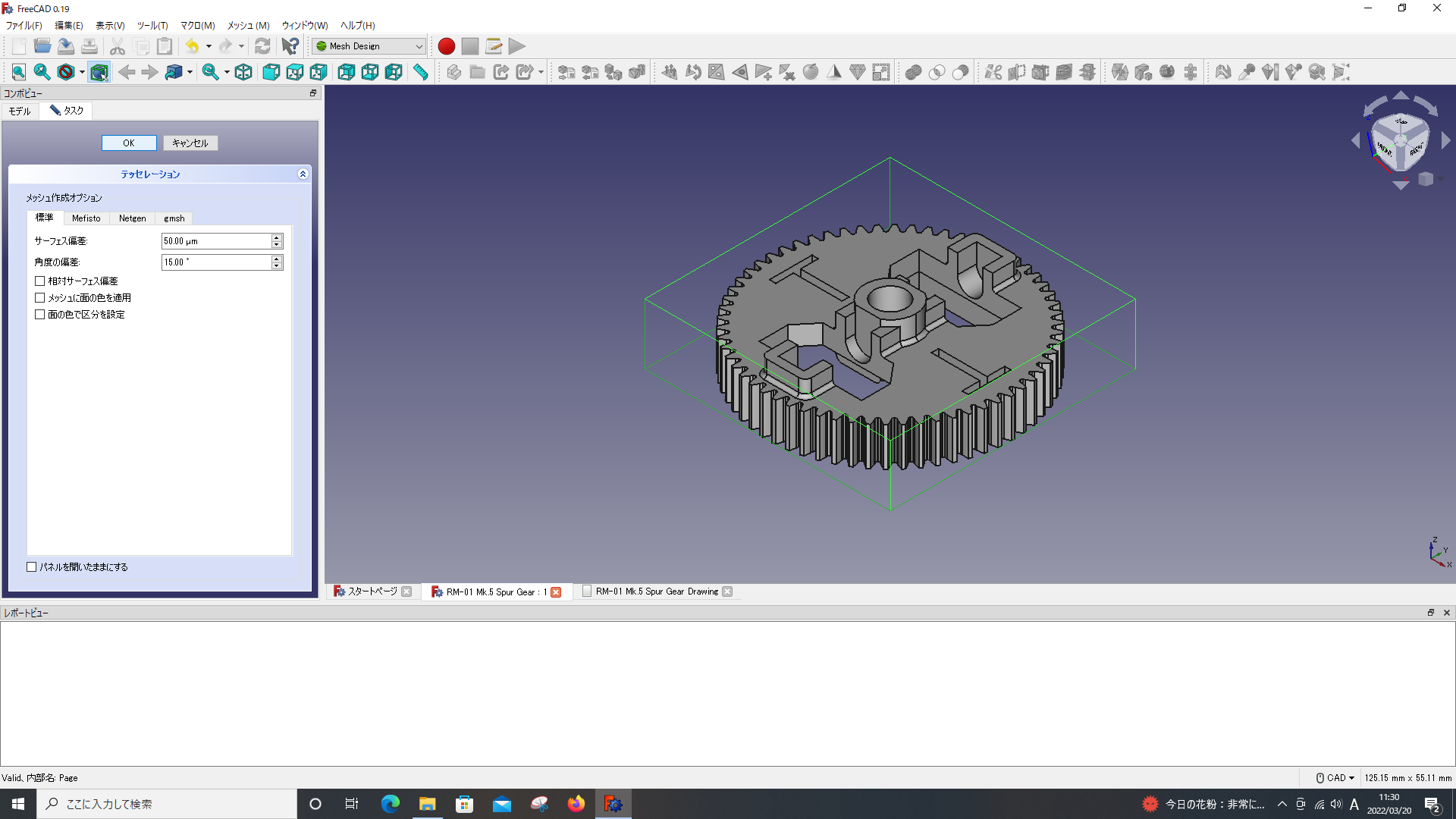The height and width of the screenshot is (819, 1456).
Task: Toggle the bounding box selection icon
Action: point(99,72)
